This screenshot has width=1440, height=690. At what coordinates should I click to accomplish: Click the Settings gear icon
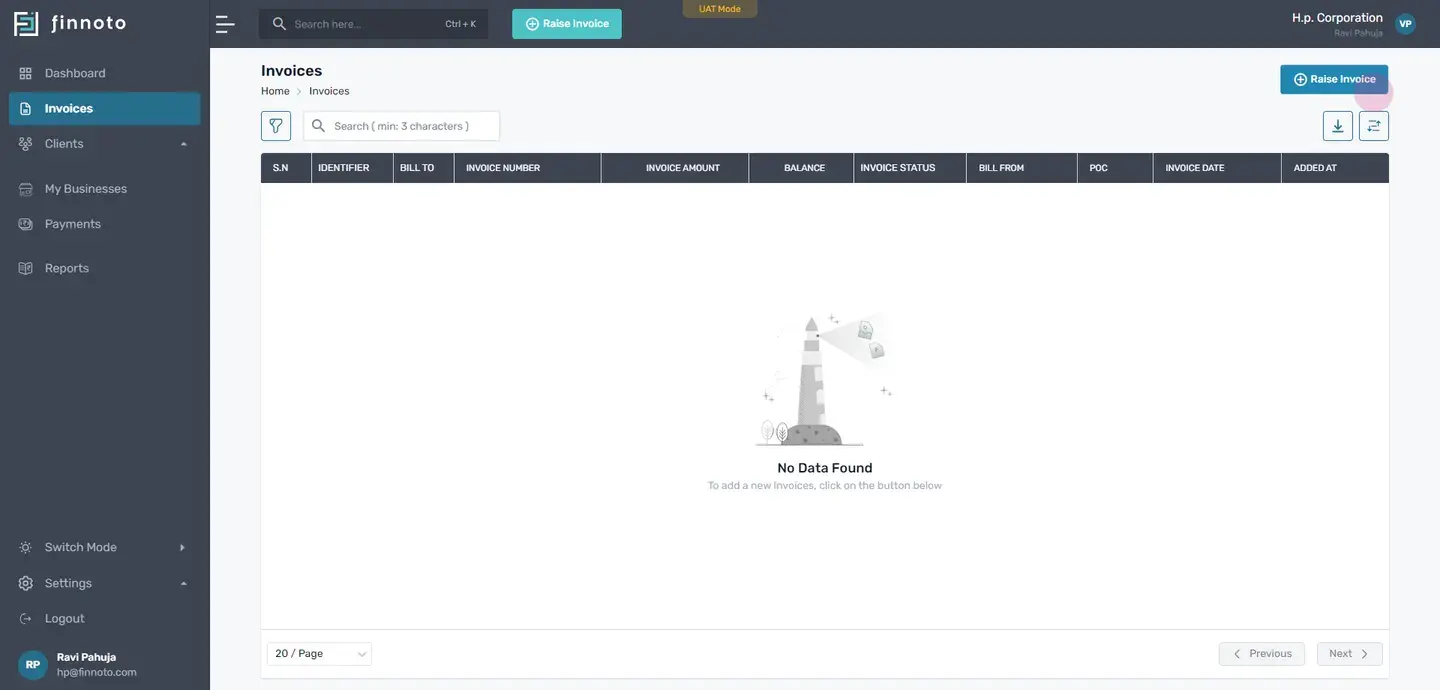(x=26, y=583)
